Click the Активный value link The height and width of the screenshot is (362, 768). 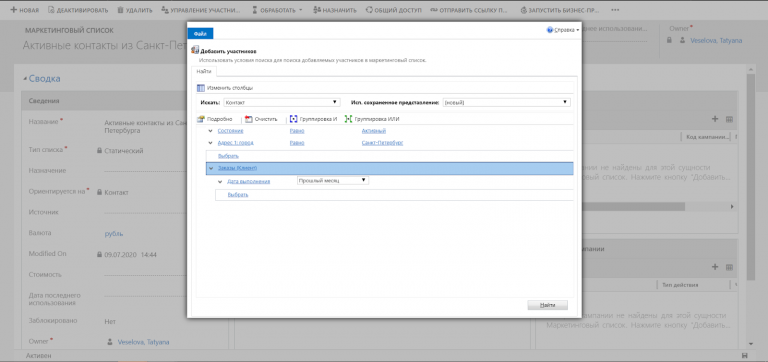[374, 131]
